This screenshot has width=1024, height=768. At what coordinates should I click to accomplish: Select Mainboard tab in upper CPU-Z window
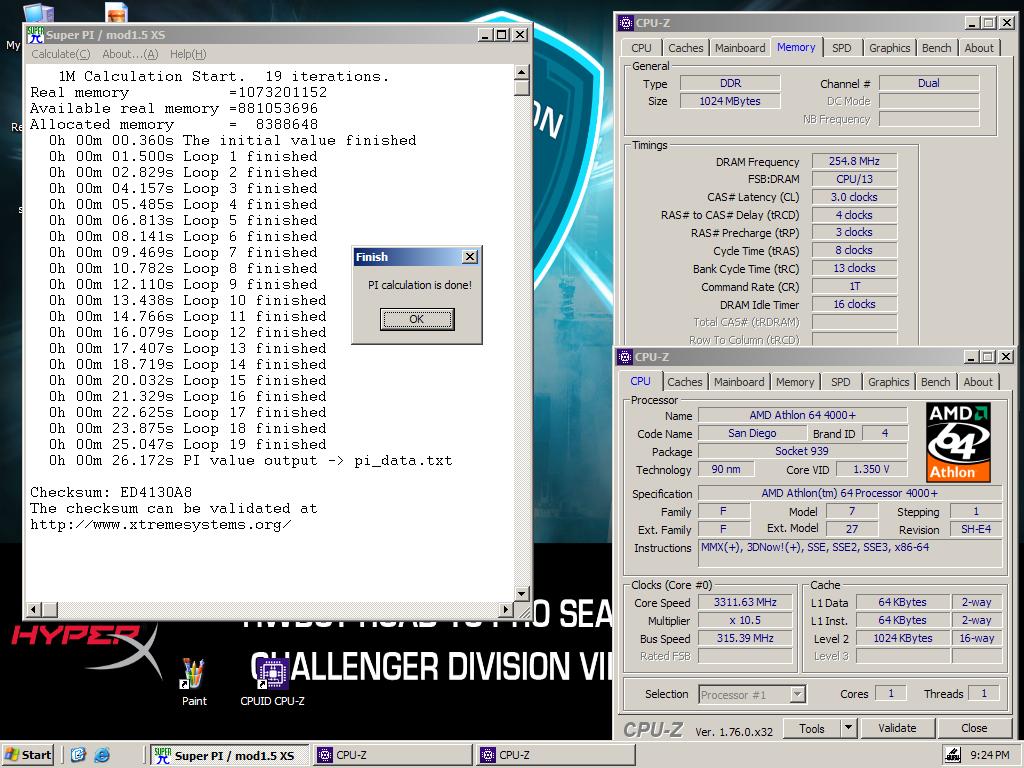point(740,48)
